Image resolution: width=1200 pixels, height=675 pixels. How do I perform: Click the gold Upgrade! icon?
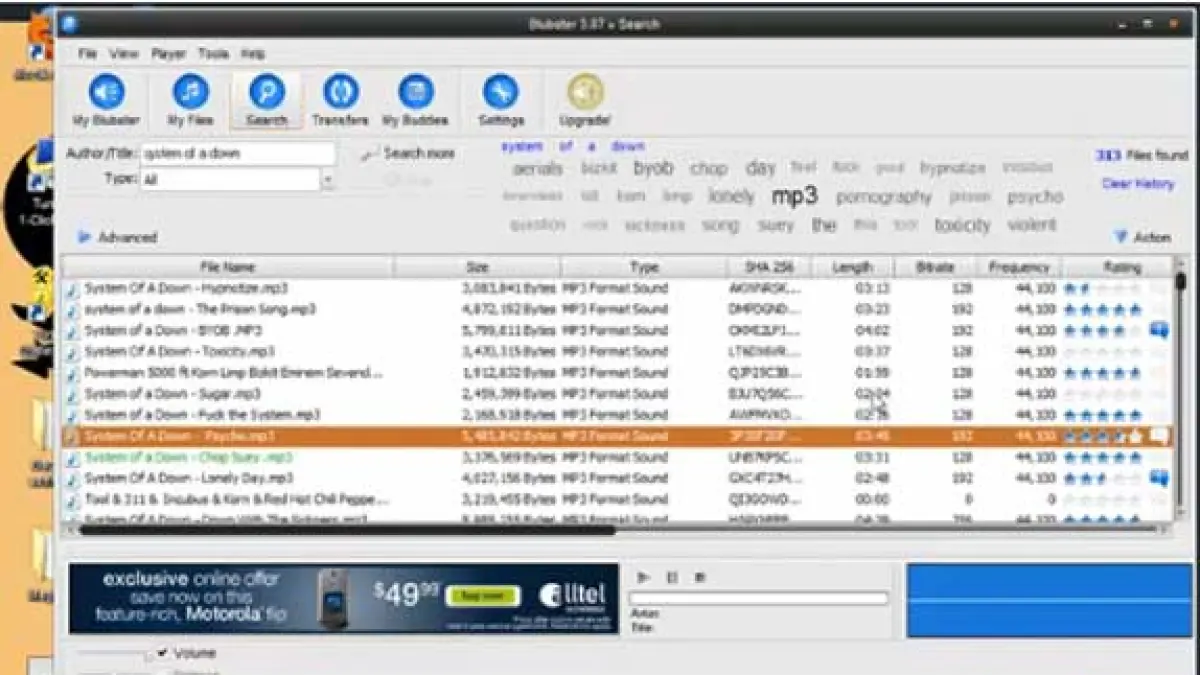(585, 94)
